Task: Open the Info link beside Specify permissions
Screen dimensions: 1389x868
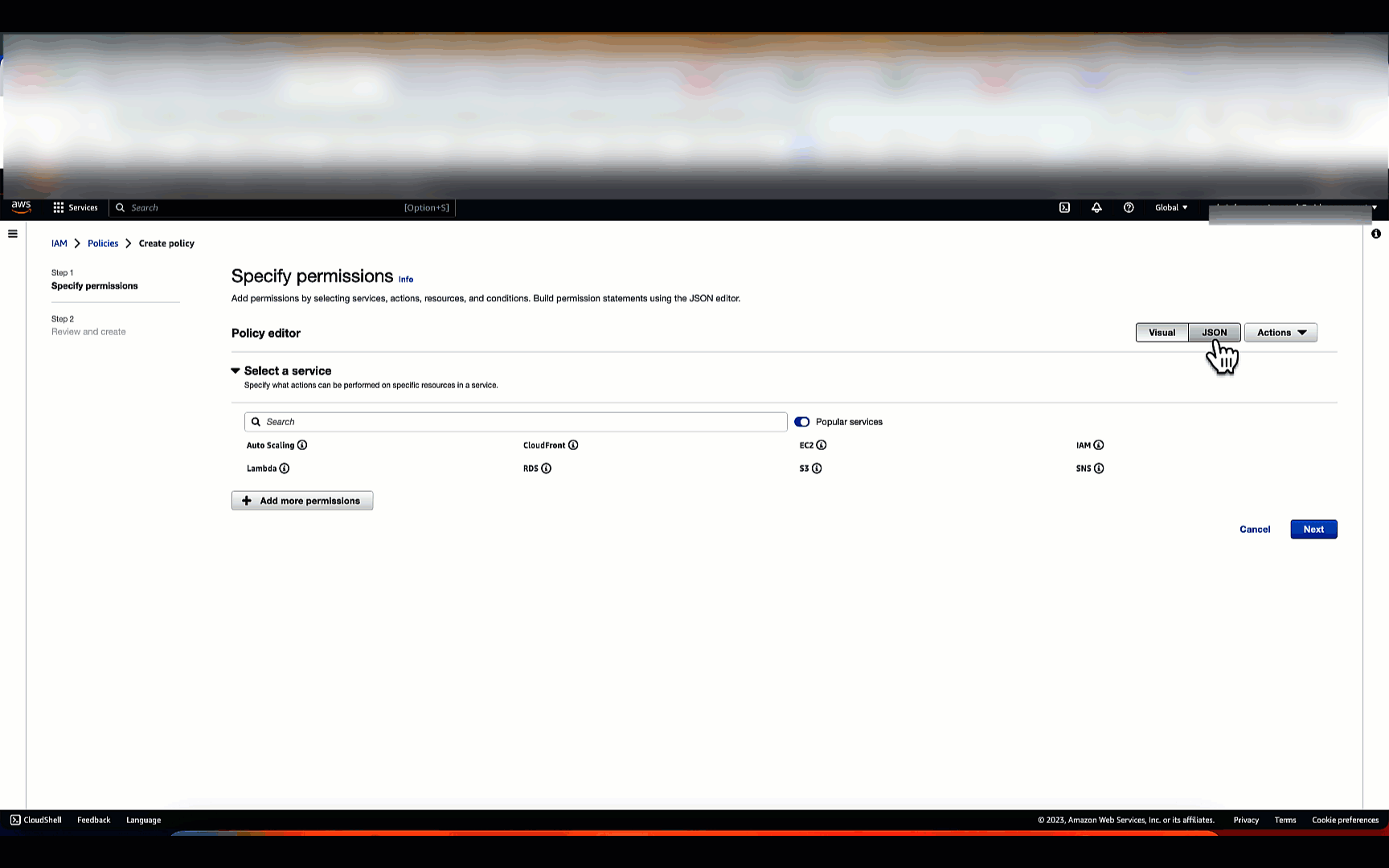Action: 406,280
